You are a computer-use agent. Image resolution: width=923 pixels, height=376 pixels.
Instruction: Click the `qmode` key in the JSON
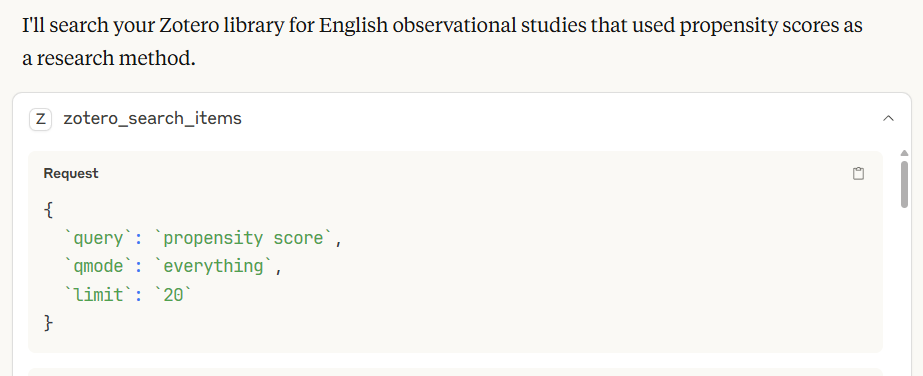pyautogui.click(x=96, y=267)
